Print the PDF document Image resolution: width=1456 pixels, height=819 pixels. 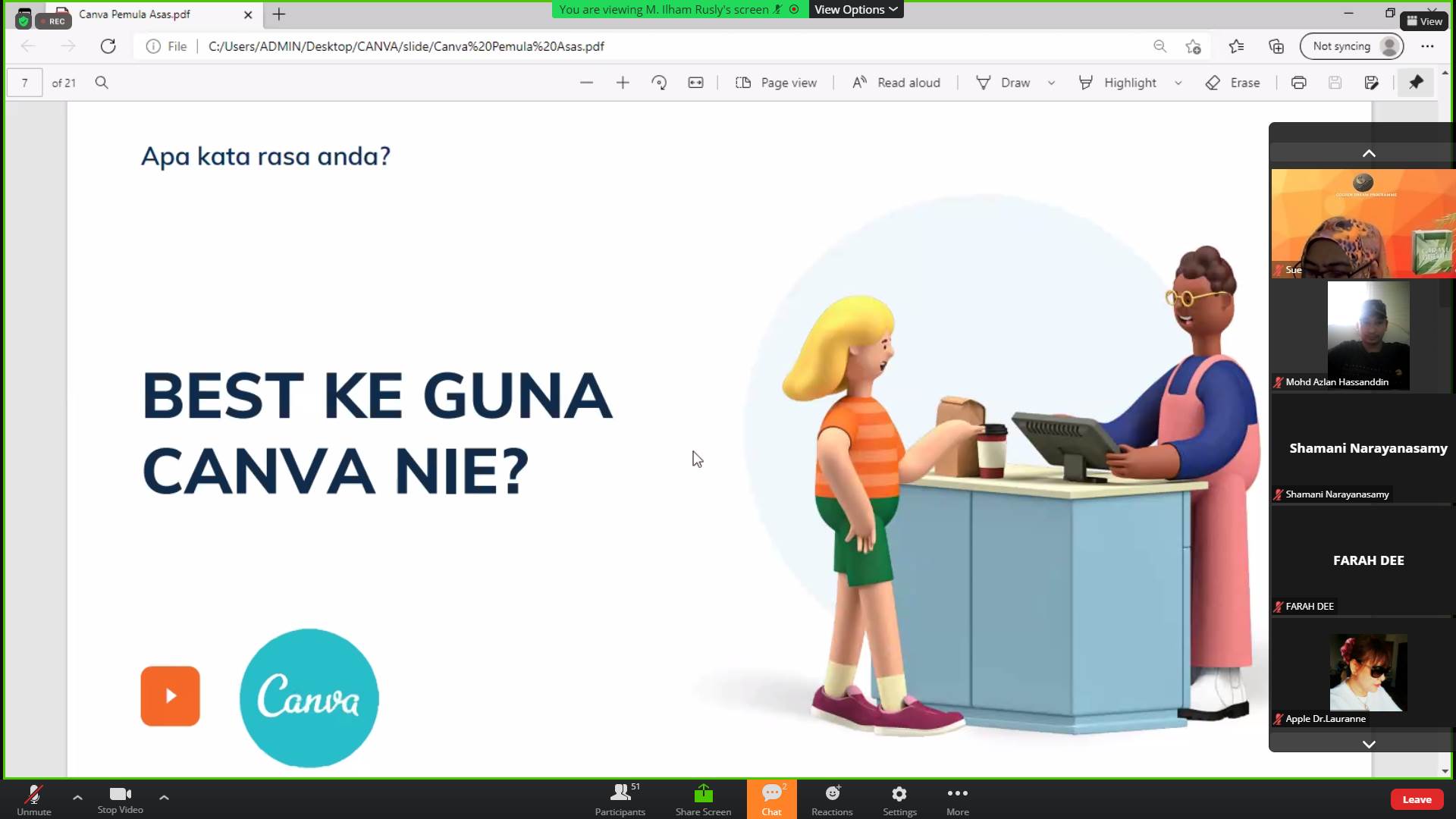point(1299,83)
